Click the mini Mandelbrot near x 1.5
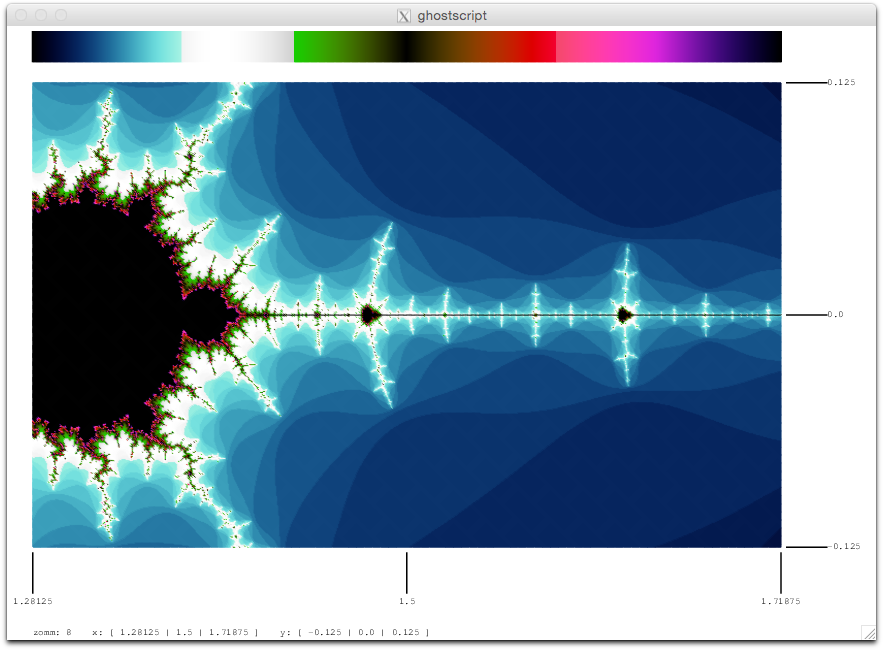883x650 pixels. pos(369,314)
